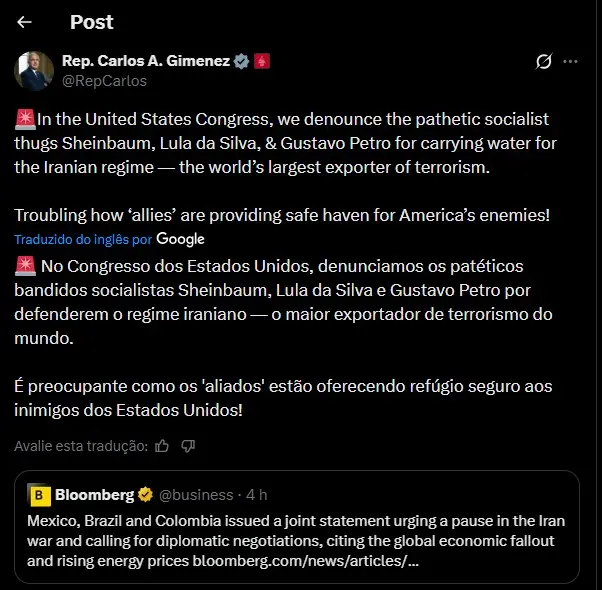Click the Google translation attribution logo
The width and height of the screenshot is (602, 590).
coord(180,239)
